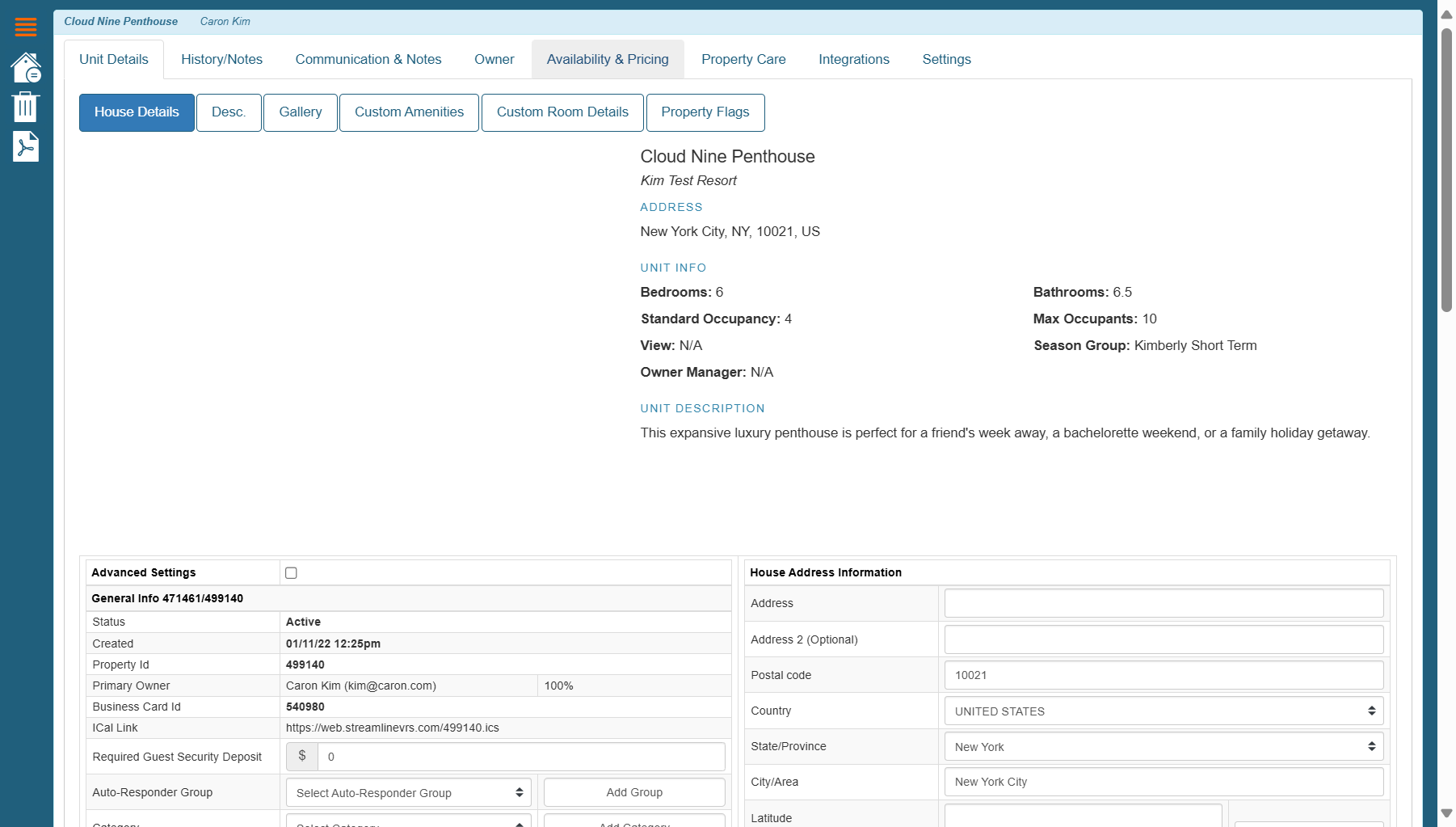
Task: Open the Property Care tab
Action: tap(743, 59)
